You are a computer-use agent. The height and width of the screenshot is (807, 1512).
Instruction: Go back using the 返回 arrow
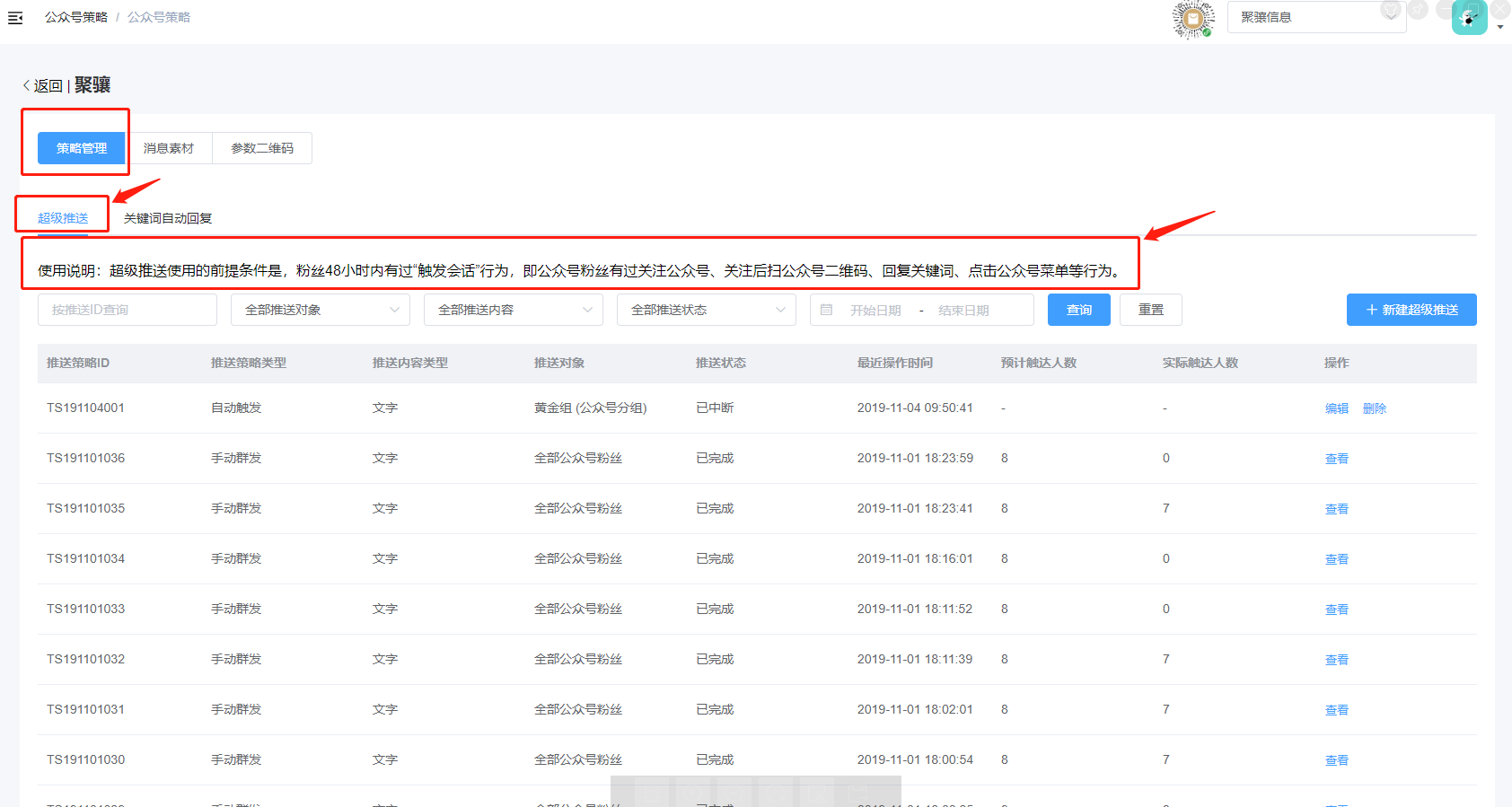pyautogui.click(x=42, y=85)
